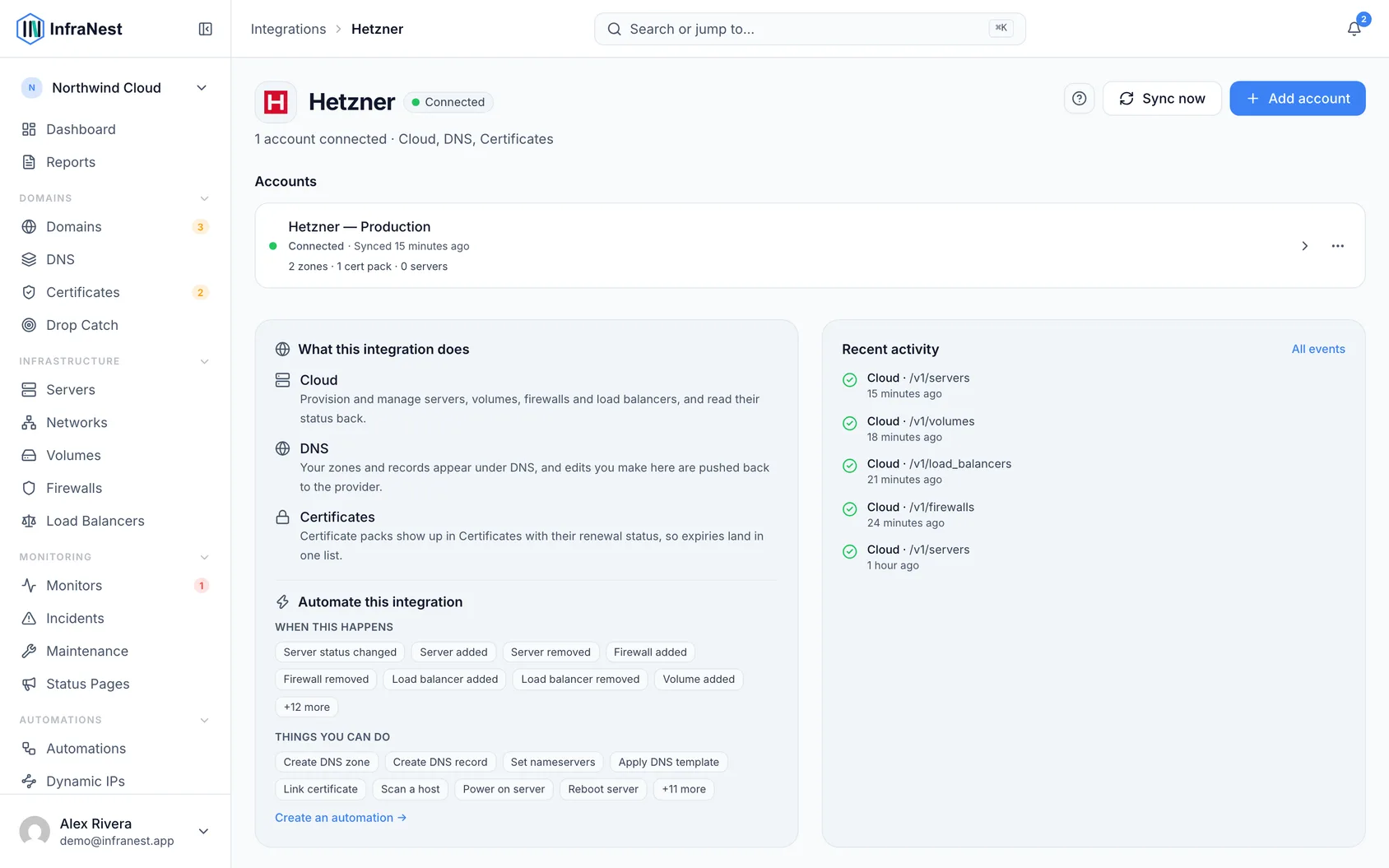Collapse the sidebar panel icon
Screen dimensions: 1389x868
point(206,29)
